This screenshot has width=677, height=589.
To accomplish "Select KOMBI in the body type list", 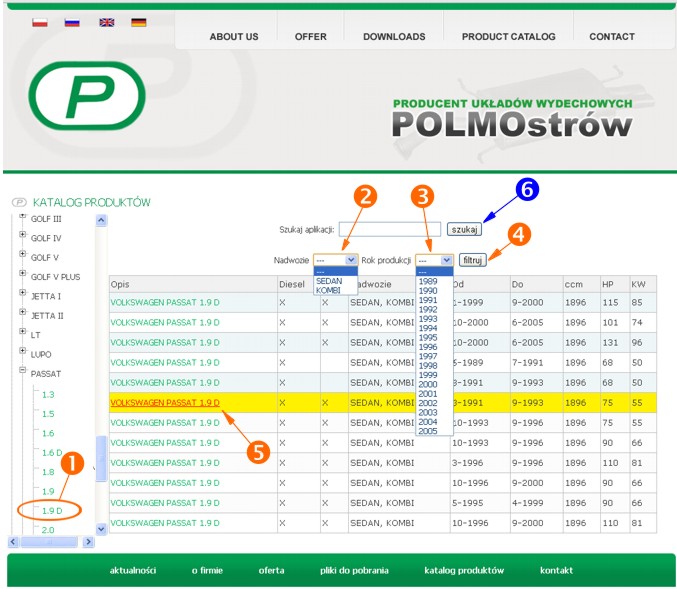I will tap(329, 290).
